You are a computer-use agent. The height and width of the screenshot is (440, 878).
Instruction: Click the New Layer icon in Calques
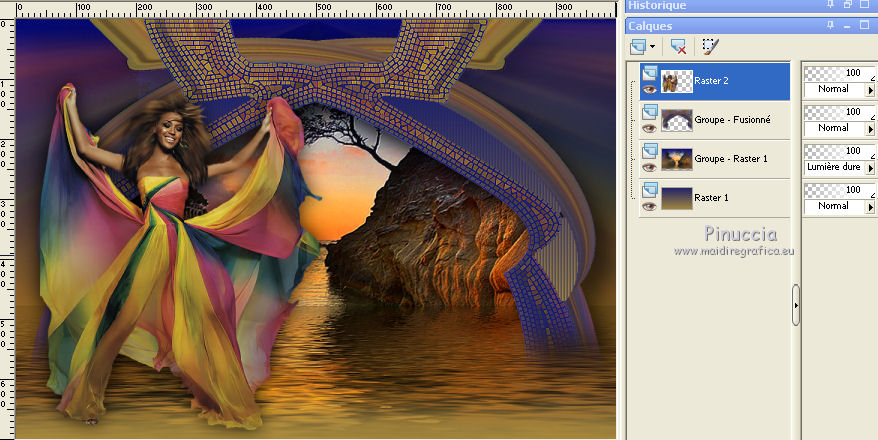pyautogui.click(x=638, y=46)
